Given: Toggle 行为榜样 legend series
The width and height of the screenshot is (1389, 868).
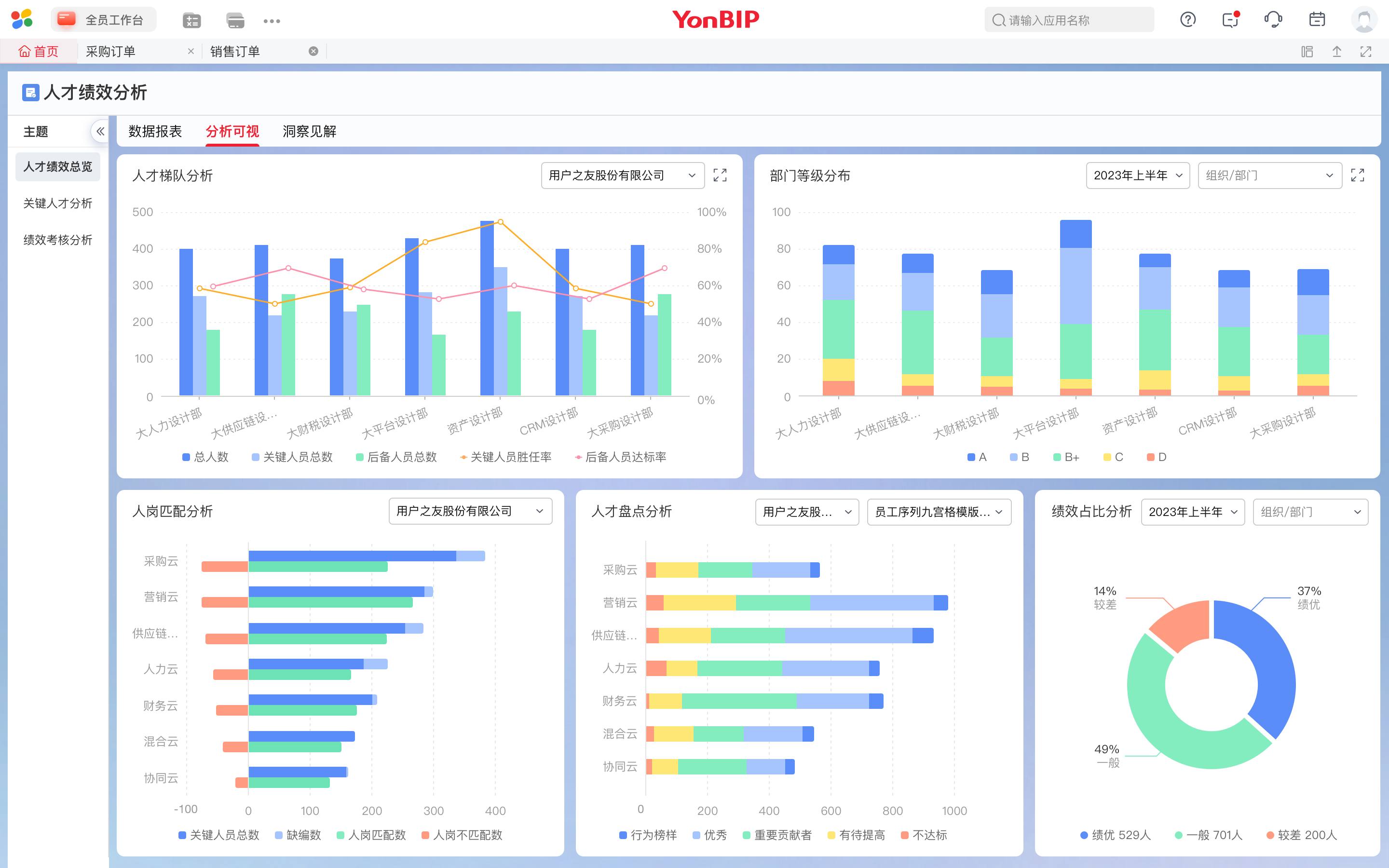Looking at the screenshot, I should coord(648,835).
